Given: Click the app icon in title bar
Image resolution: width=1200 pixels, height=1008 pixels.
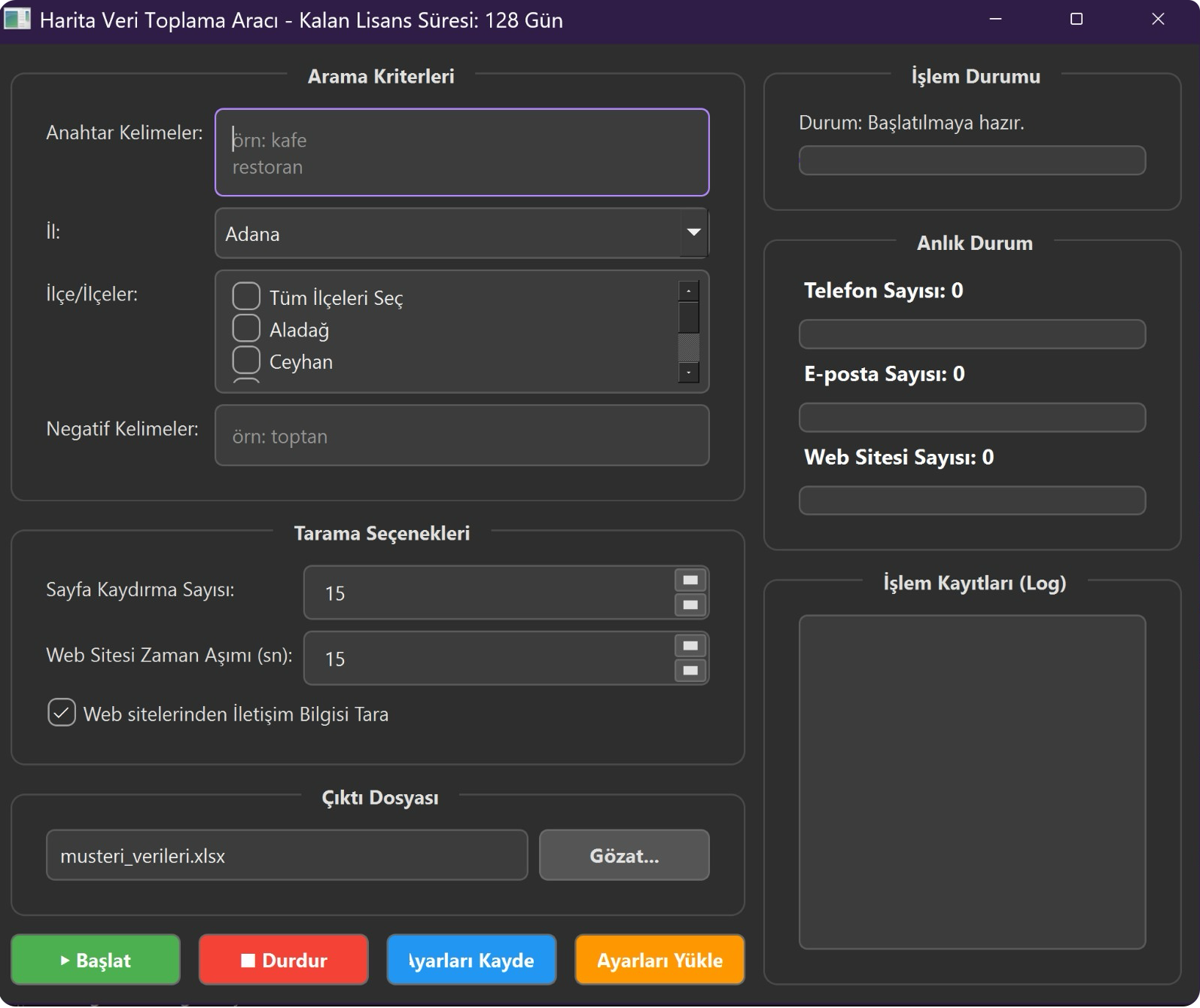Looking at the screenshot, I should [x=17, y=20].
